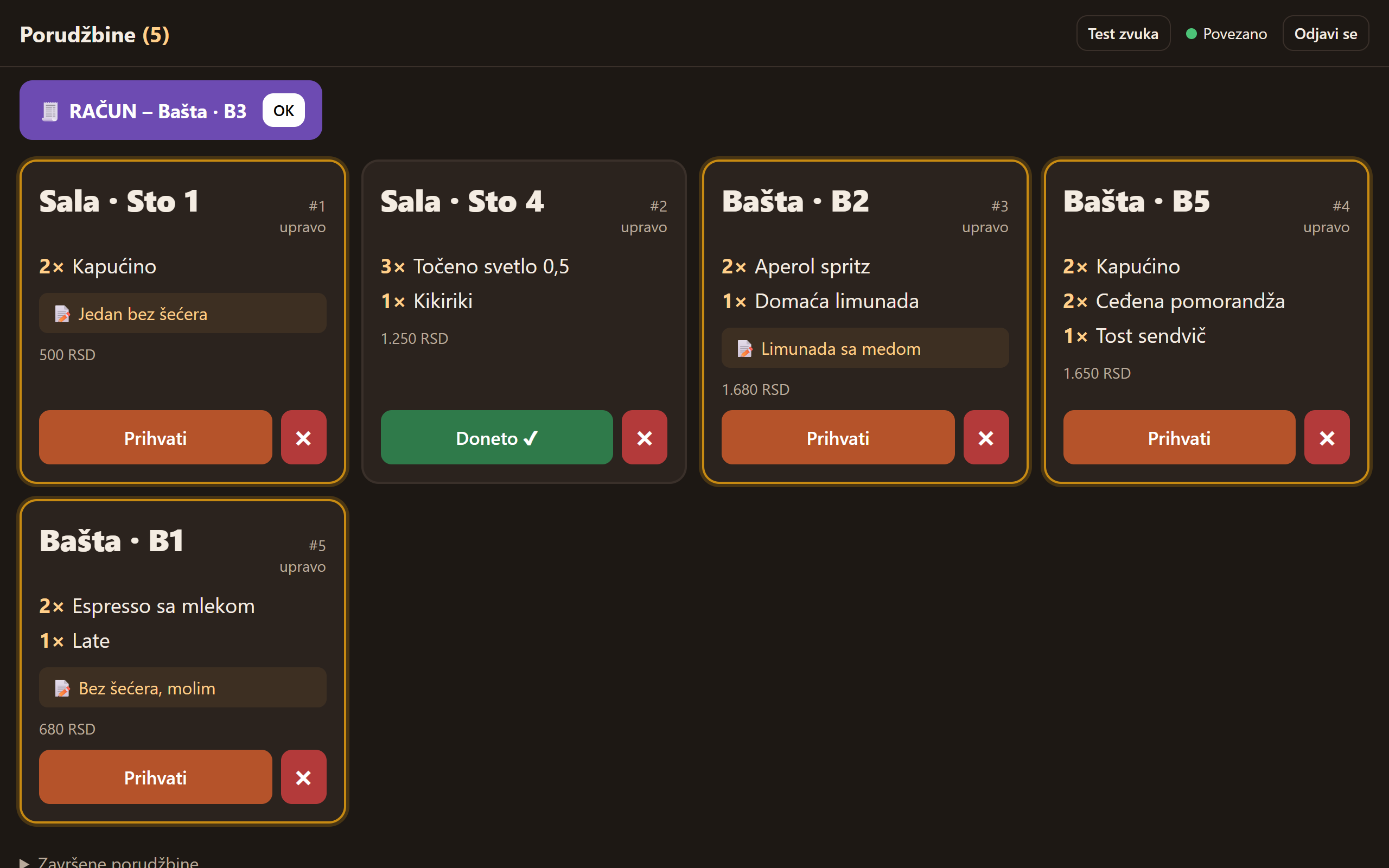1389x868 pixels.
Task: Click the Aperol spritz item
Action: pos(812,266)
